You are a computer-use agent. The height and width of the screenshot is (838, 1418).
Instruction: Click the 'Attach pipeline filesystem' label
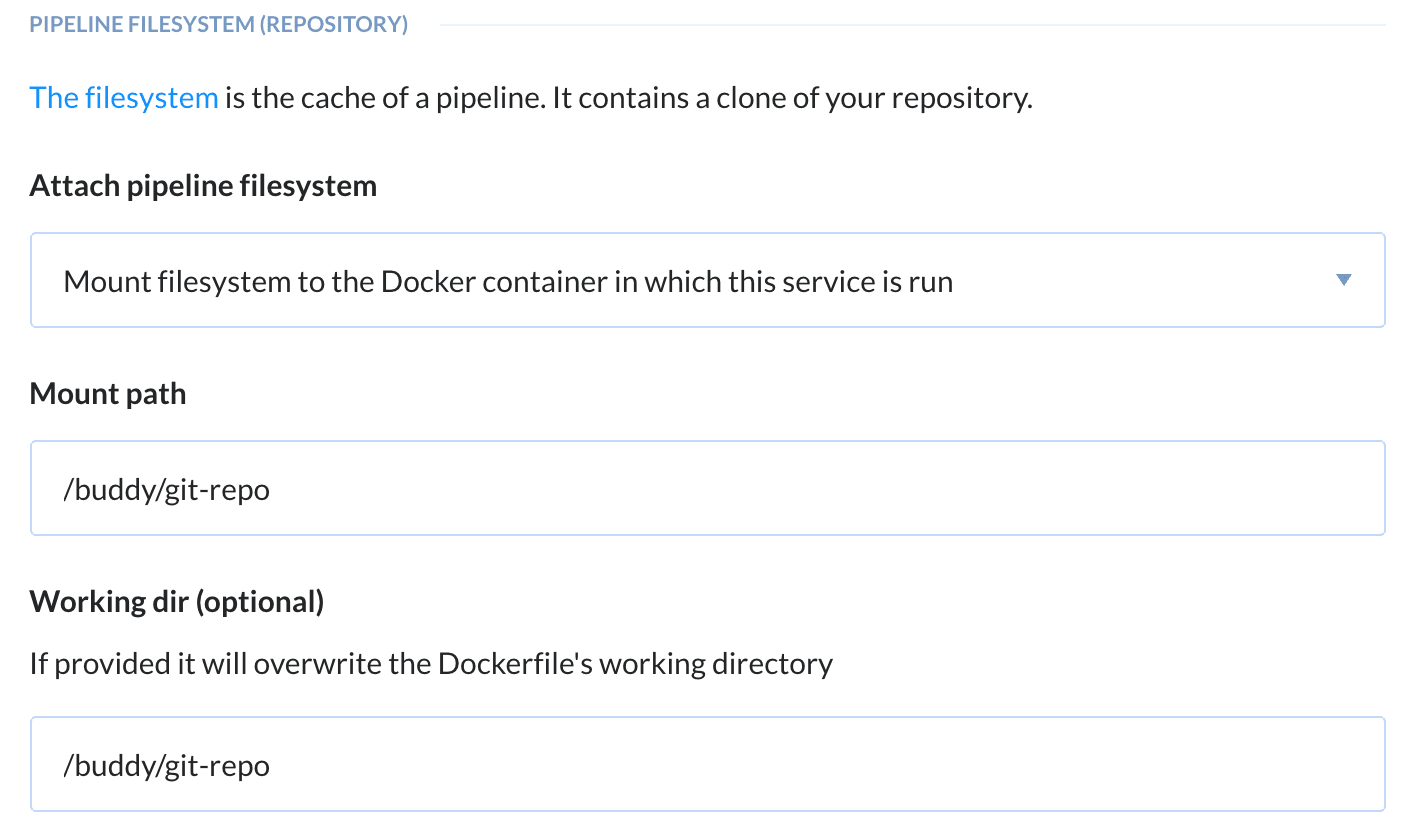coord(203,186)
